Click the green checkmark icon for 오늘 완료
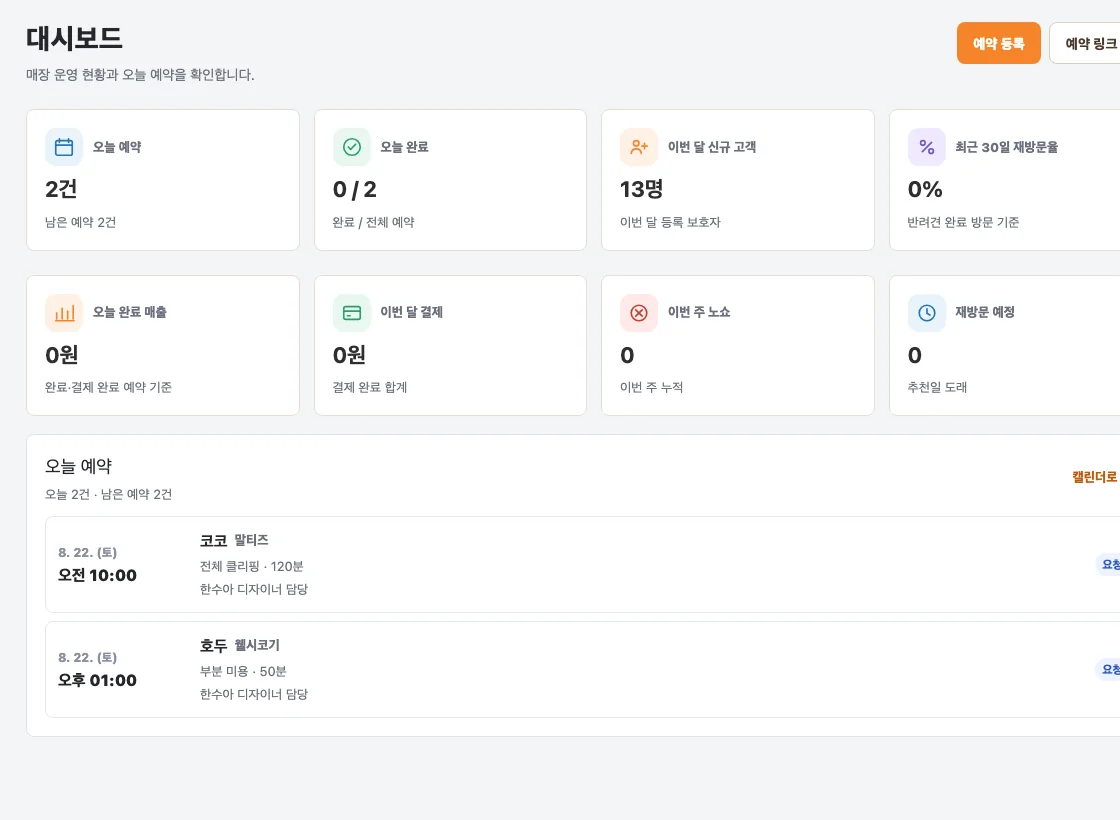 tap(351, 147)
